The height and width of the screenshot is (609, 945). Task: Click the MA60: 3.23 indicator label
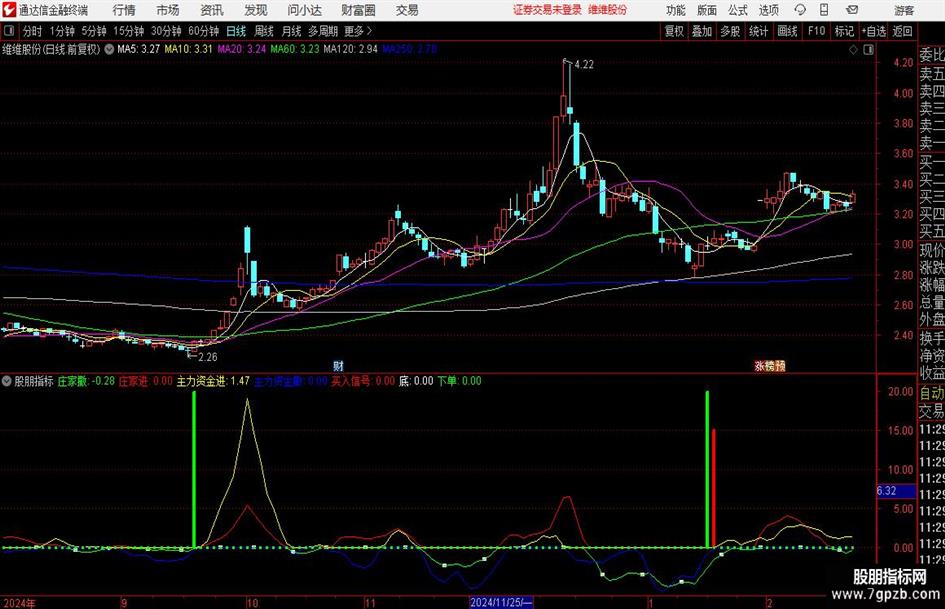coord(295,49)
